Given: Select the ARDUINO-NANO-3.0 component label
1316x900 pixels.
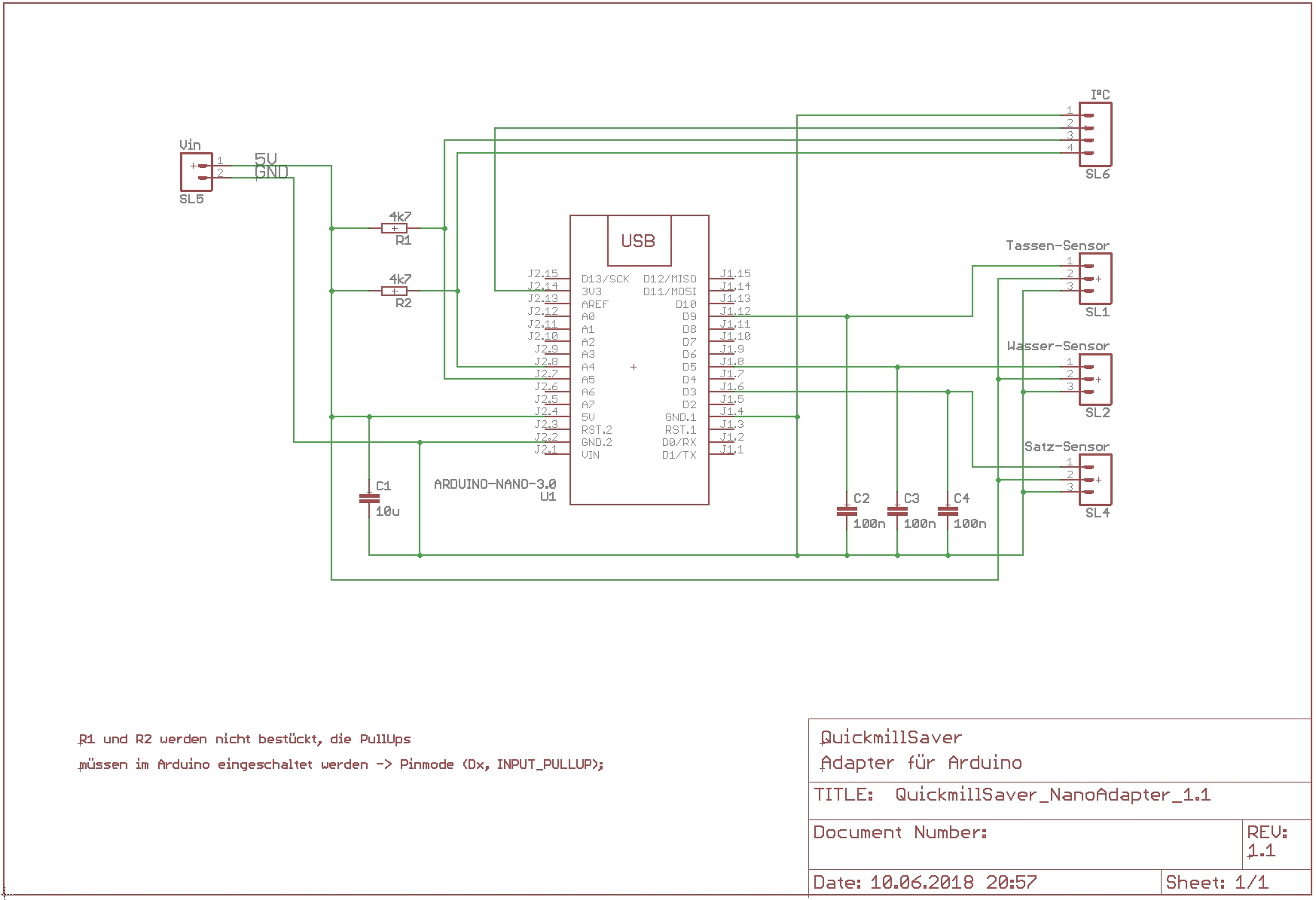Looking at the screenshot, I should [x=495, y=484].
